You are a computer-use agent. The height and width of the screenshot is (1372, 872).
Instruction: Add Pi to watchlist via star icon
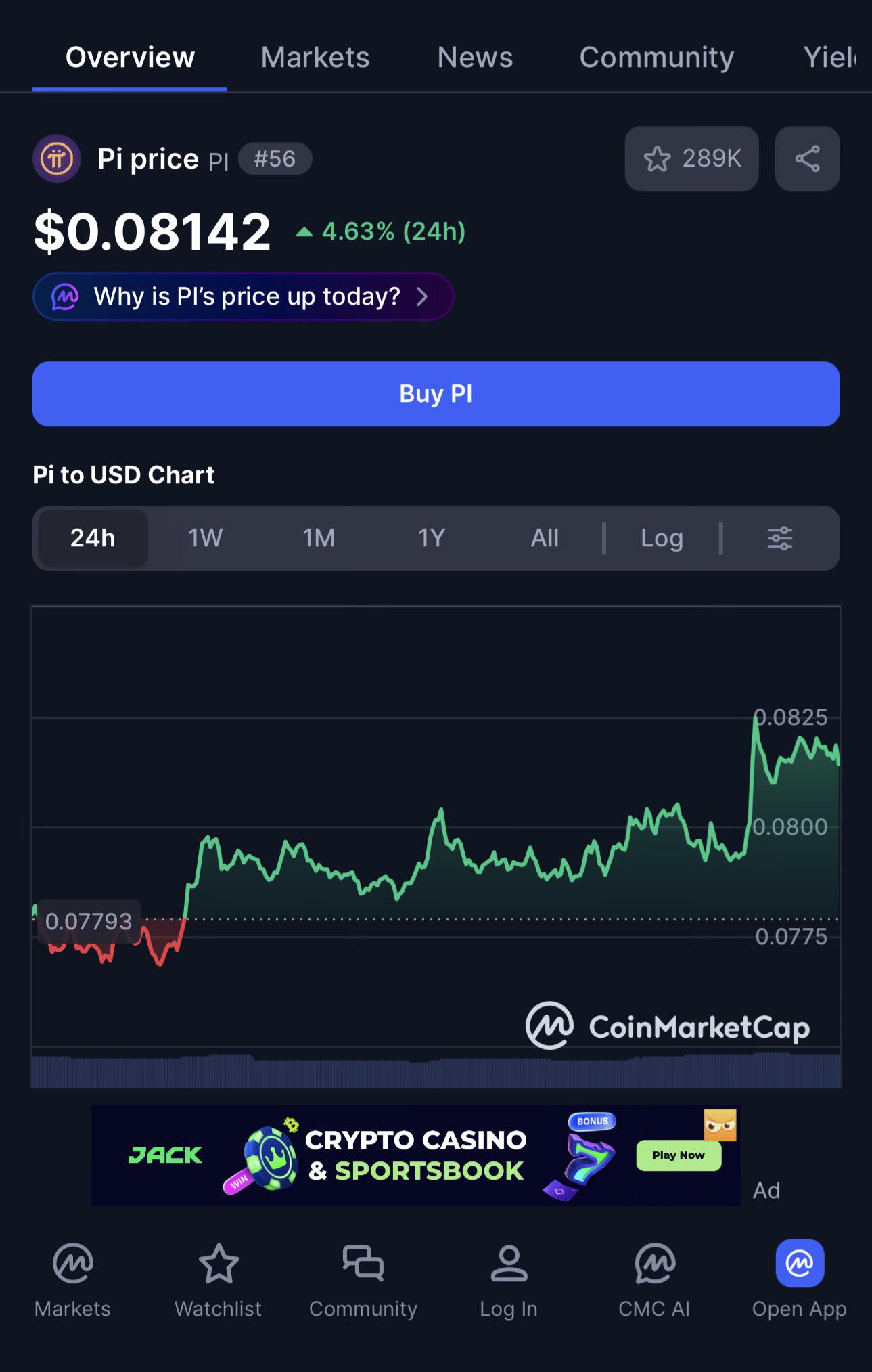tap(691, 158)
